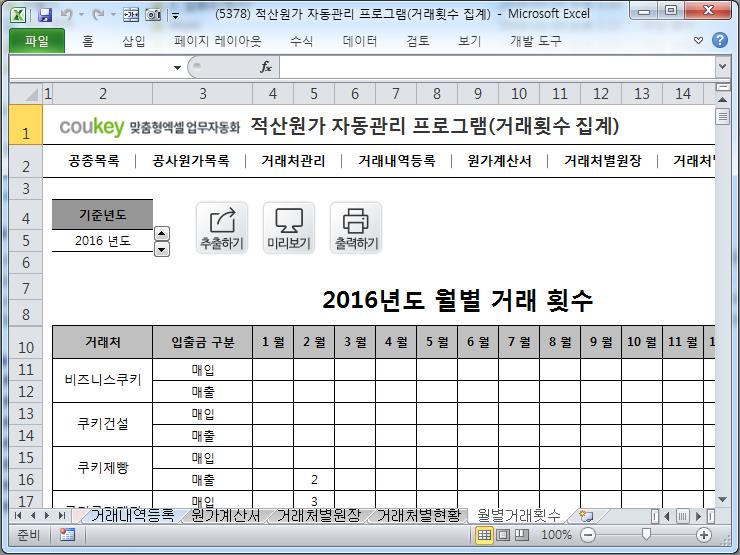Switch to Normal view in status bar

click(484, 535)
